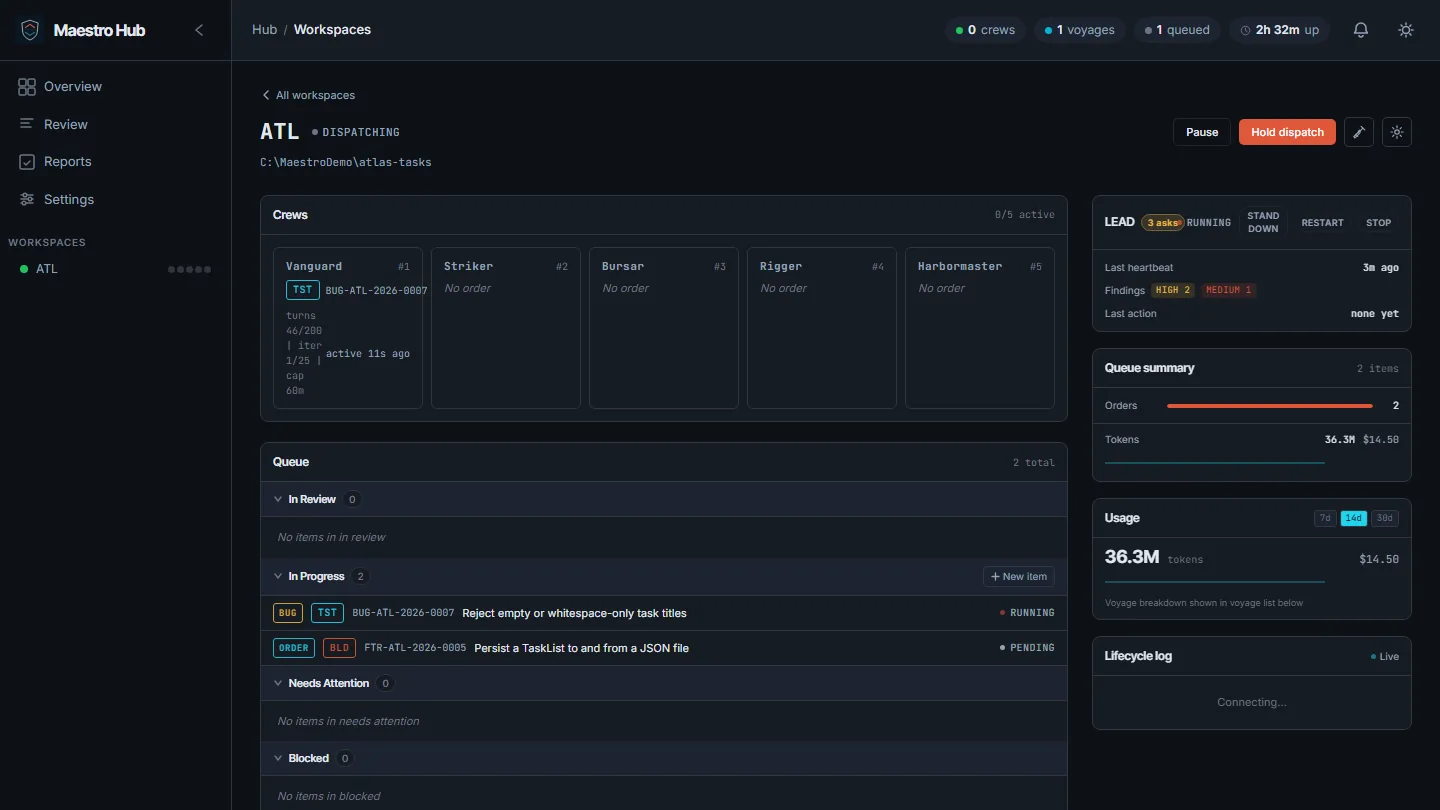This screenshot has width=1440, height=810.
Task: Click the Review list icon
Action: point(26,124)
